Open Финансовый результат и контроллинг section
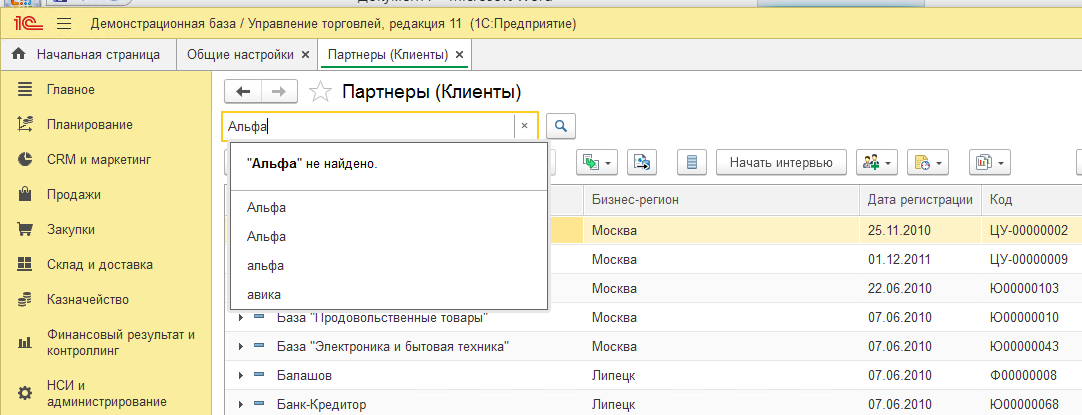 [x=121, y=342]
